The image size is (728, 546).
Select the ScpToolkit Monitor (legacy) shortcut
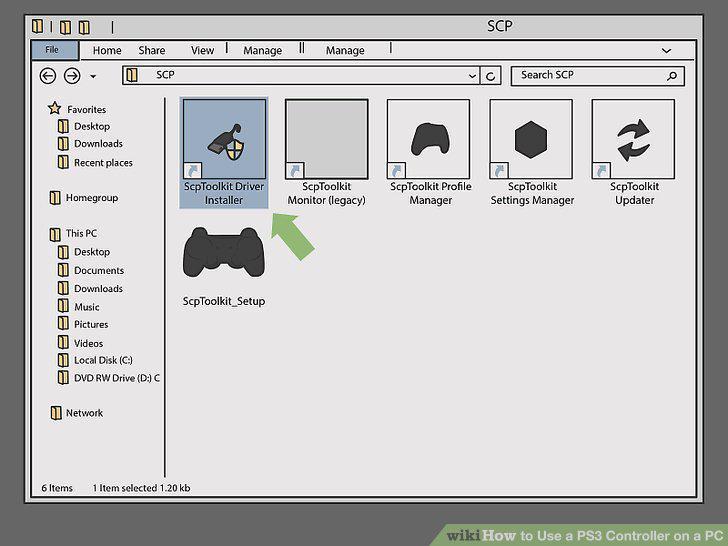327,139
